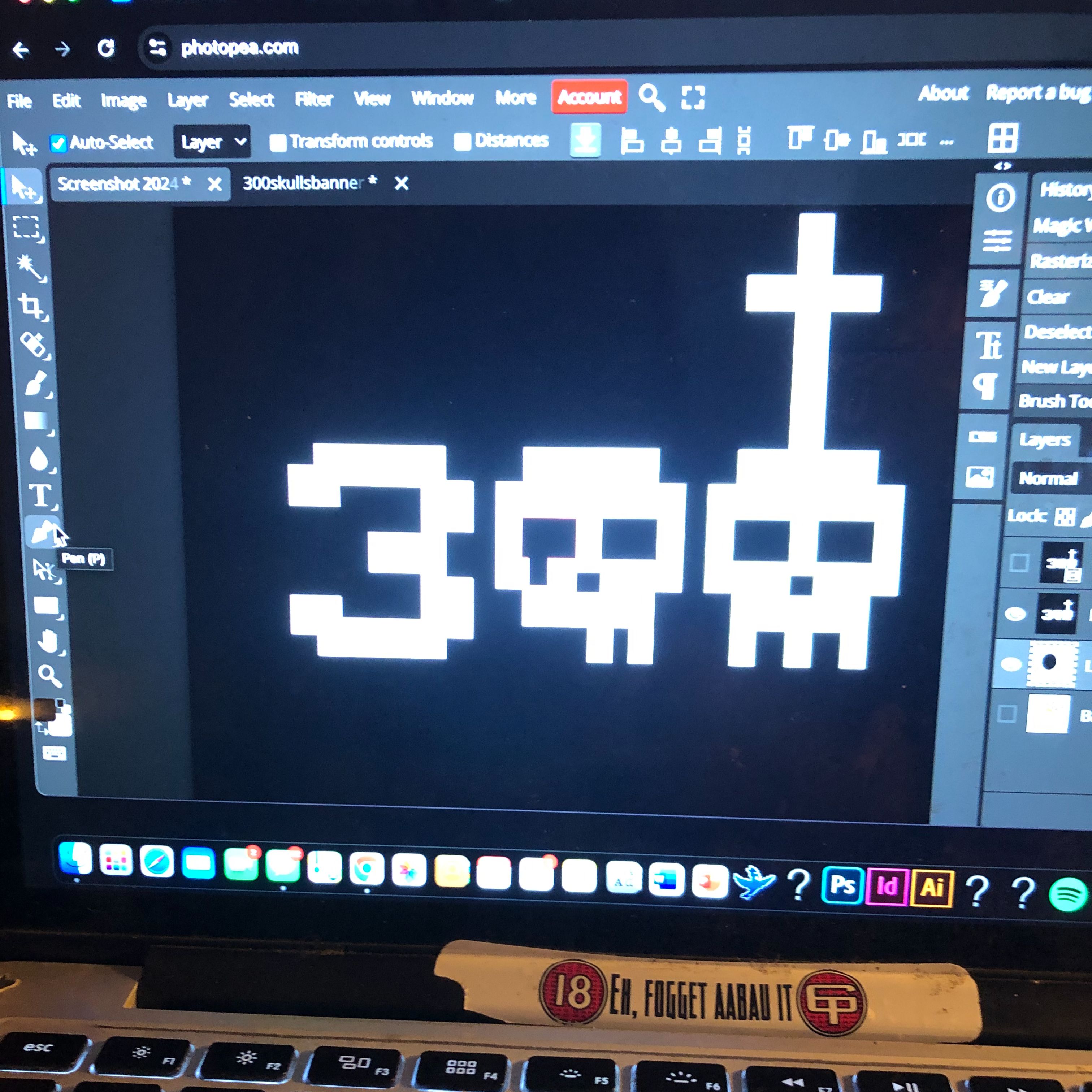Image resolution: width=1092 pixels, height=1092 pixels.
Task: Select the Zoom magnifier tool
Action: (x=49, y=675)
